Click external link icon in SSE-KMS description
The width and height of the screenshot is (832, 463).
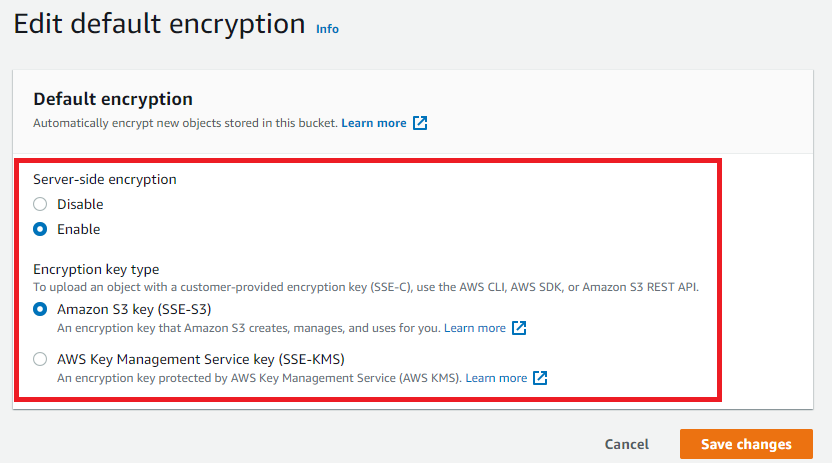540,378
